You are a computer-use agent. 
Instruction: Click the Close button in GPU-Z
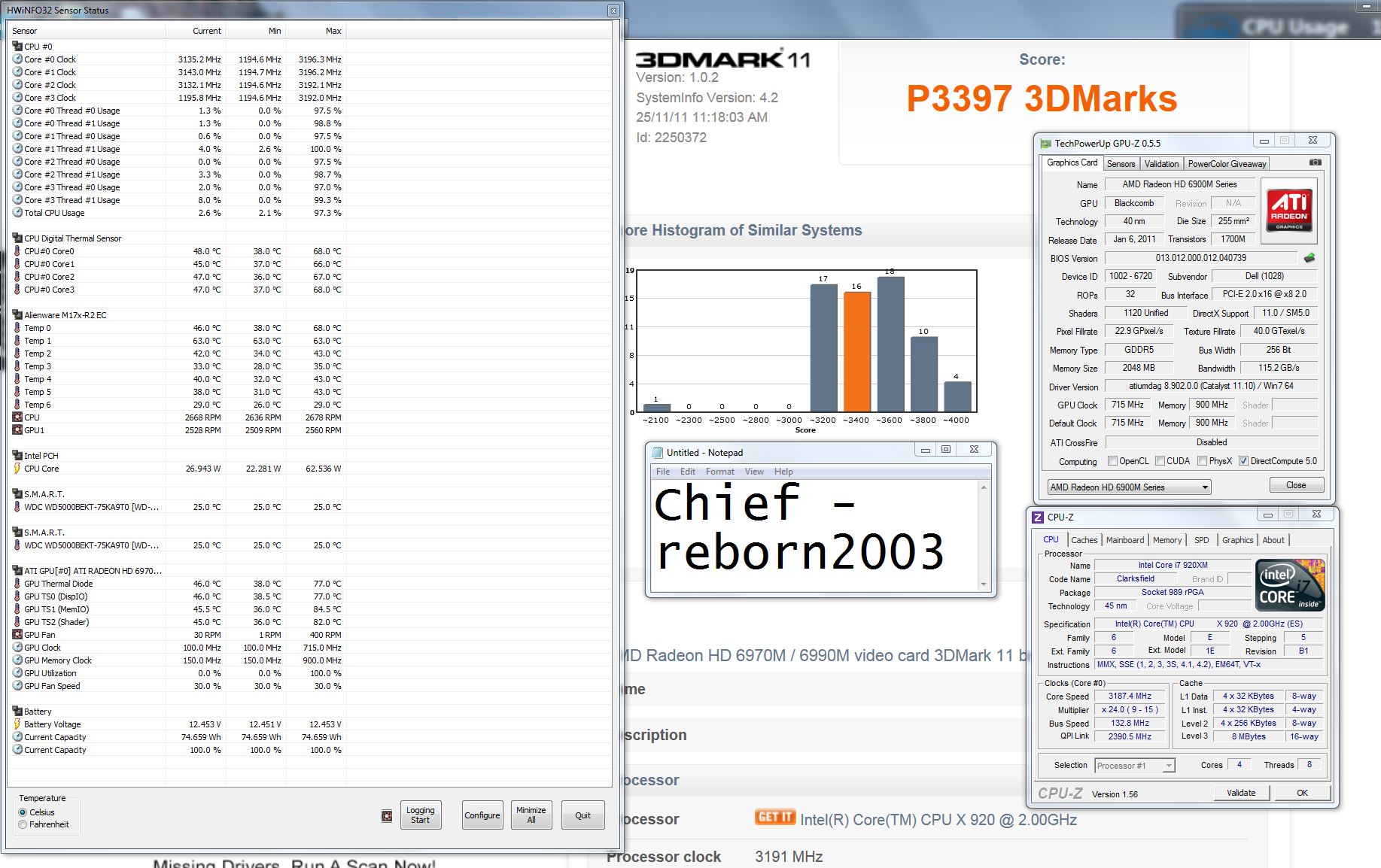(x=1296, y=485)
